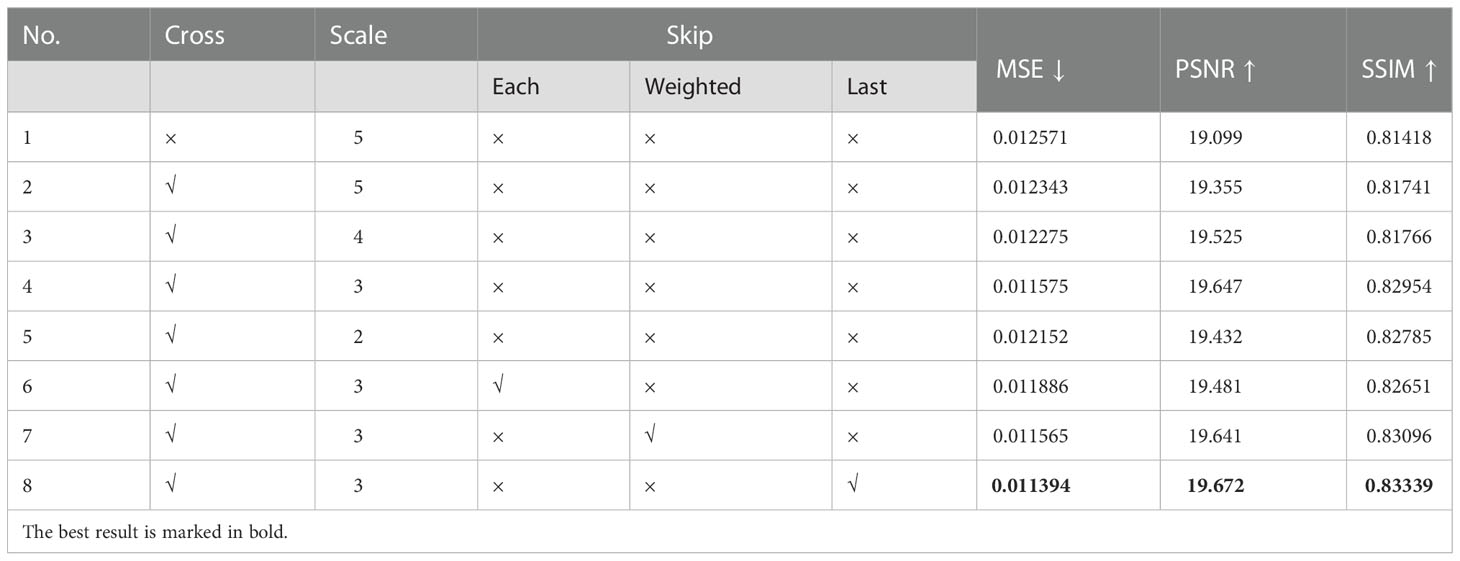Click the Last sub-column header
The height and width of the screenshot is (561, 1460).
pos(866,87)
